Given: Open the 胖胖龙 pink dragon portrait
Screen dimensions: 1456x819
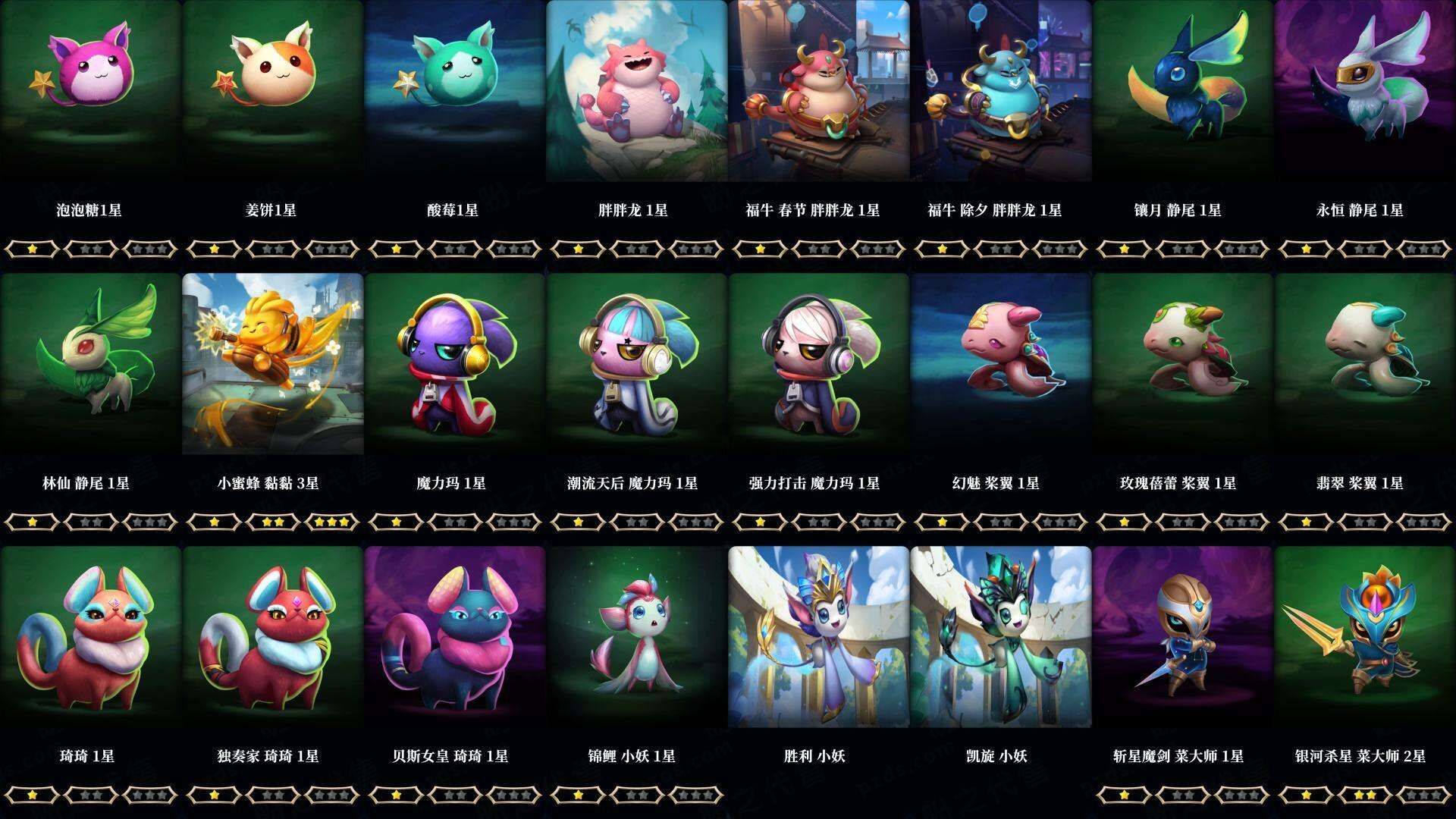Looking at the screenshot, I should click(x=636, y=91).
